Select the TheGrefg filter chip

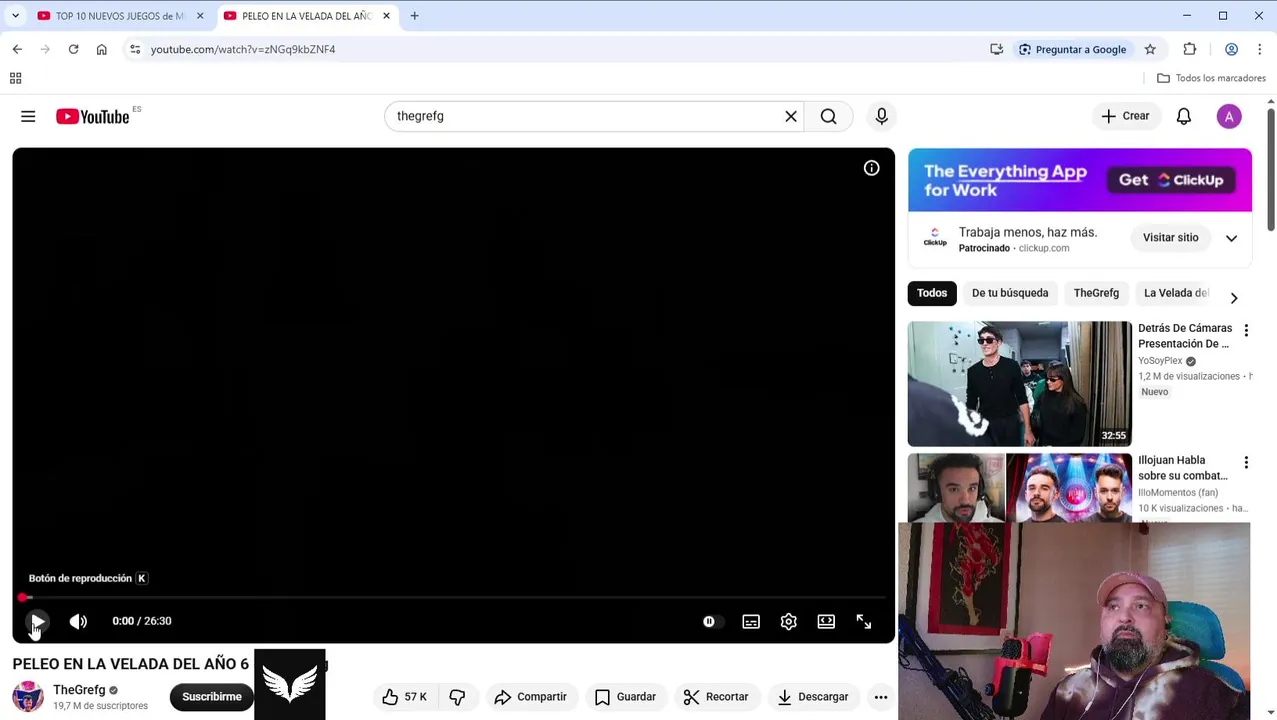[1096, 293]
